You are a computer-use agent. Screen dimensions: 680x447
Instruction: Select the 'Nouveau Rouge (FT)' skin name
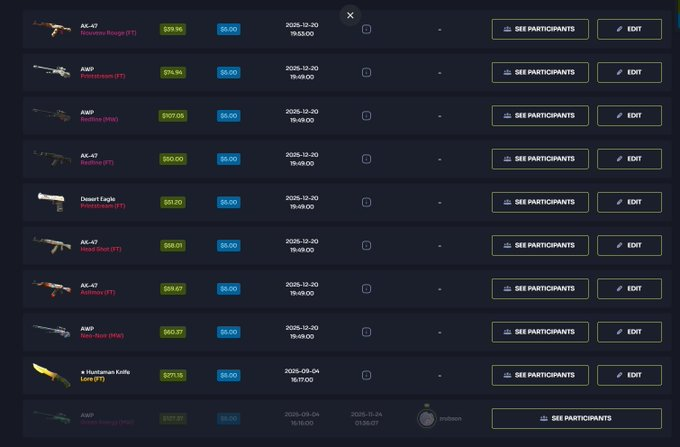click(108, 33)
